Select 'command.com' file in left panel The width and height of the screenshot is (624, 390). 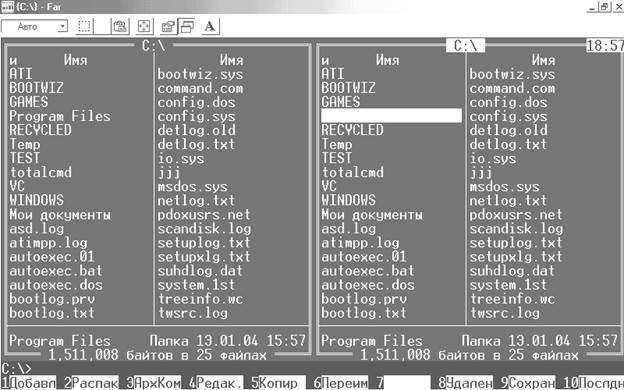coord(200,88)
